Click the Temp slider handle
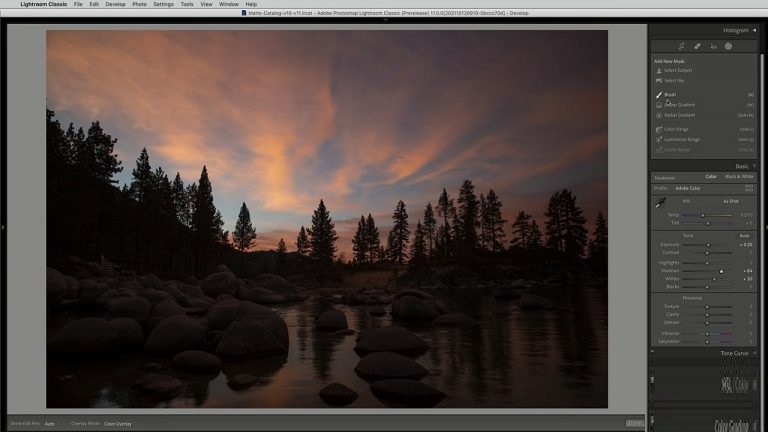Image resolution: width=768 pixels, height=432 pixels. click(702, 216)
